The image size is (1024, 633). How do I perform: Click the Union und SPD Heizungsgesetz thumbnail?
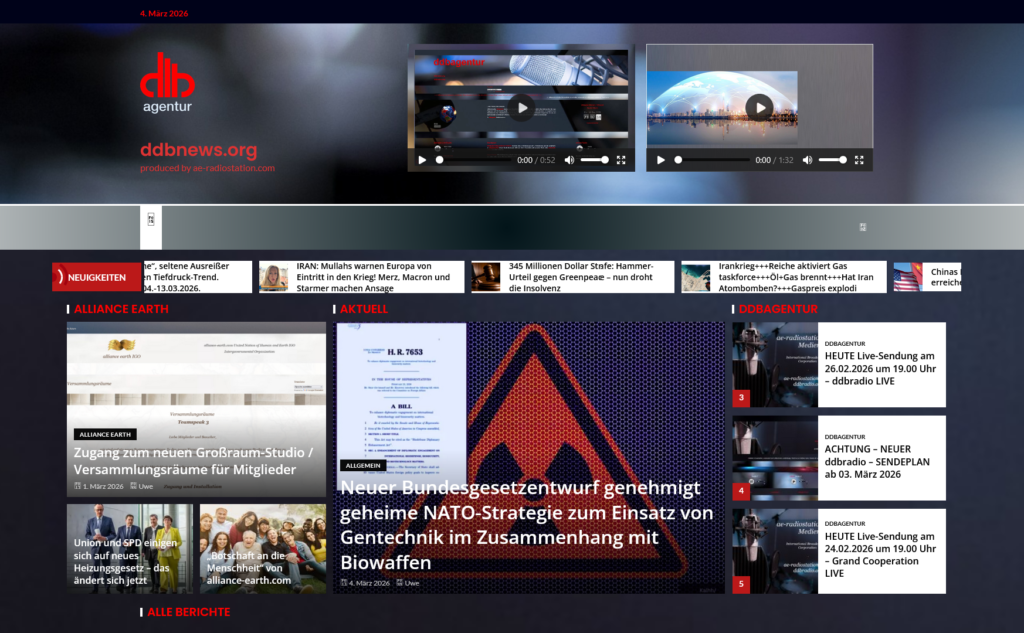click(130, 548)
